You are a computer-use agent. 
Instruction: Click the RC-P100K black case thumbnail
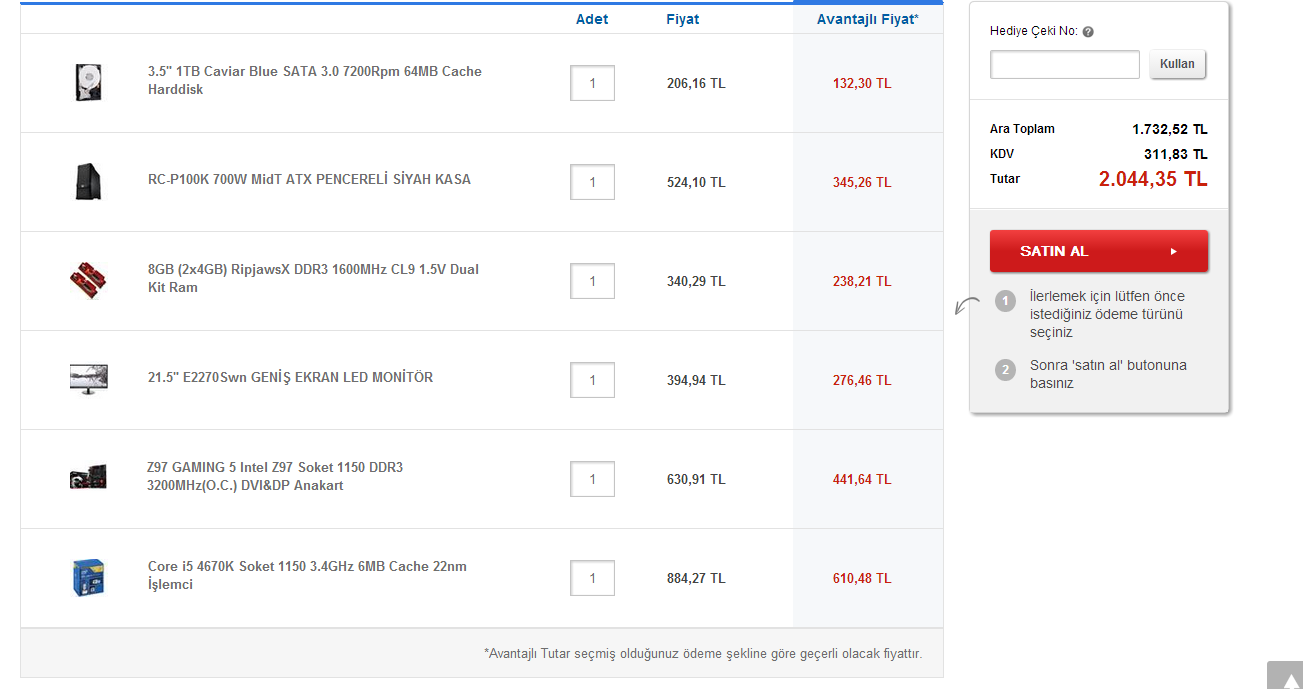pyautogui.click(x=88, y=181)
